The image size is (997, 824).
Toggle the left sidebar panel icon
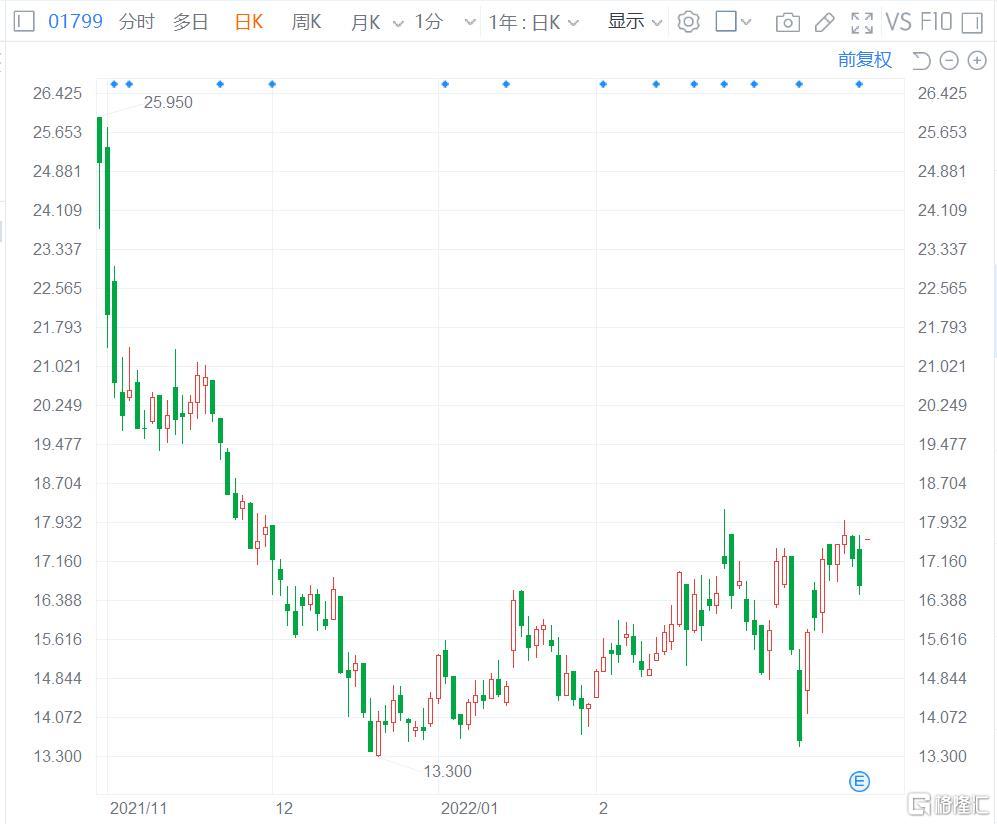(24, 21)
